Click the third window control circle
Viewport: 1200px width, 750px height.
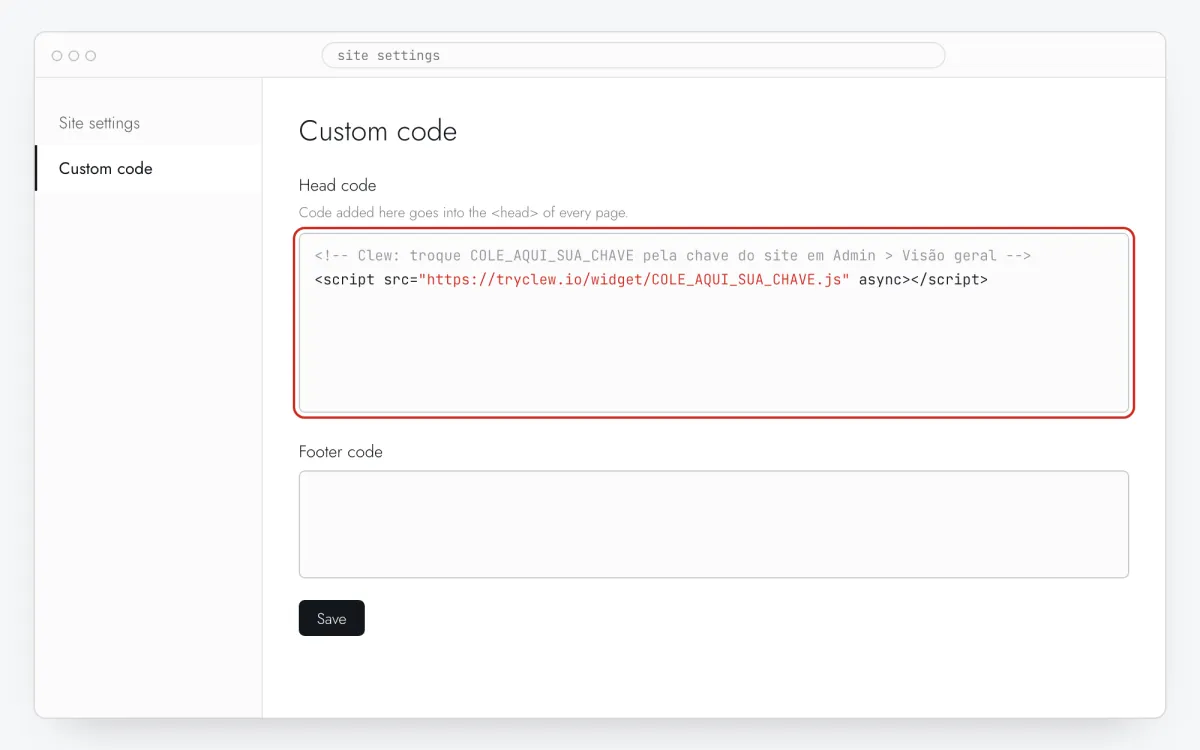point(91,56)
